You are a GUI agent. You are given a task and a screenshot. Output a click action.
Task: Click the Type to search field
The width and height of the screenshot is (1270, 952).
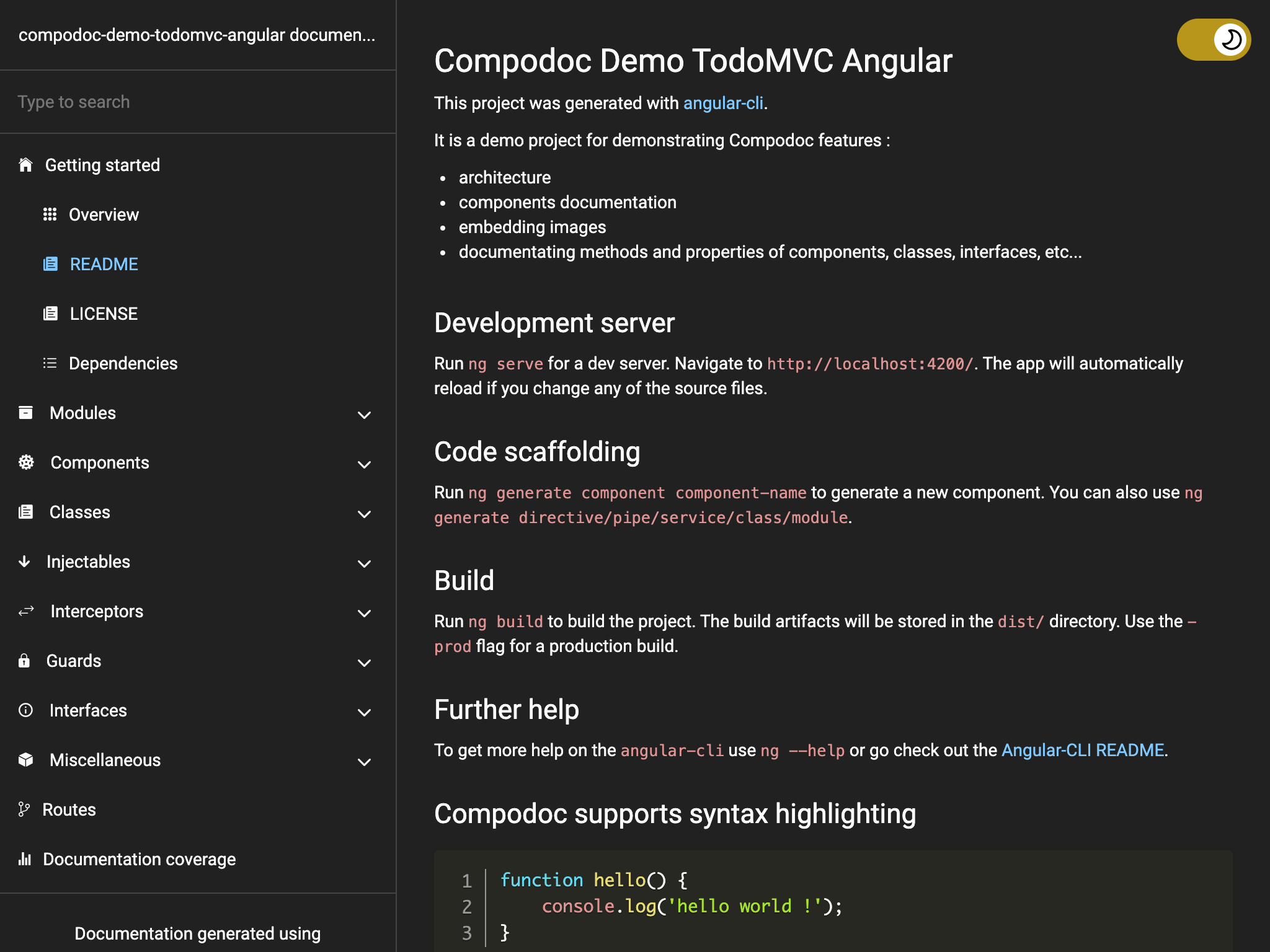point(197,102)
